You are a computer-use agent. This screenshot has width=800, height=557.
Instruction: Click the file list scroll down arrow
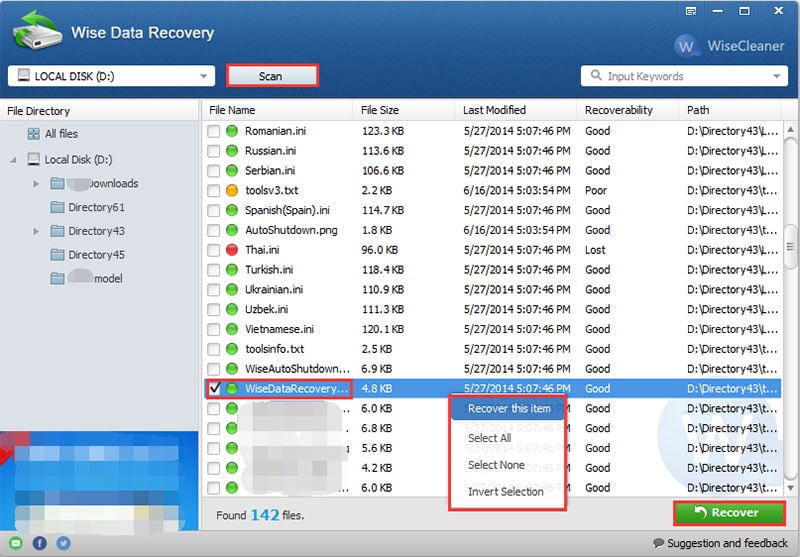pyautogui.click(x=790, y=489)
